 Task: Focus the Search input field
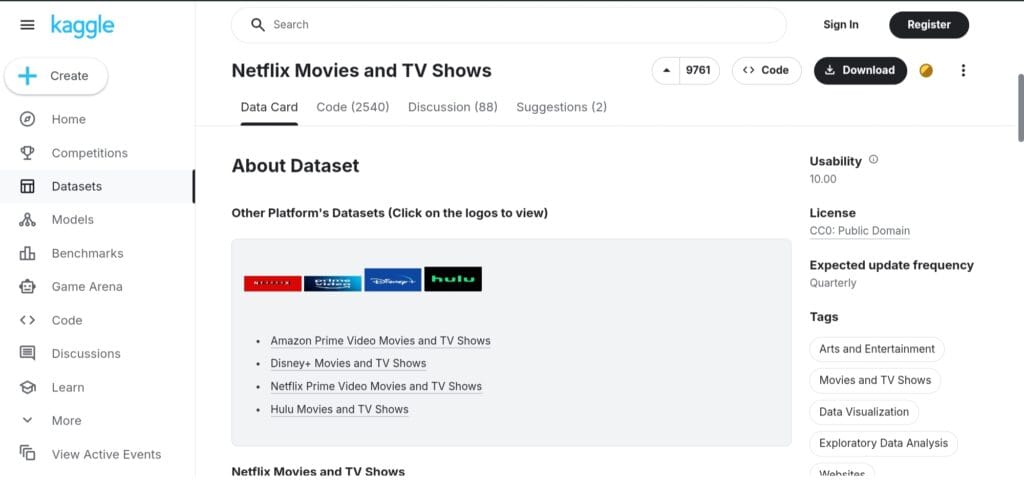[x=509, y=25]
